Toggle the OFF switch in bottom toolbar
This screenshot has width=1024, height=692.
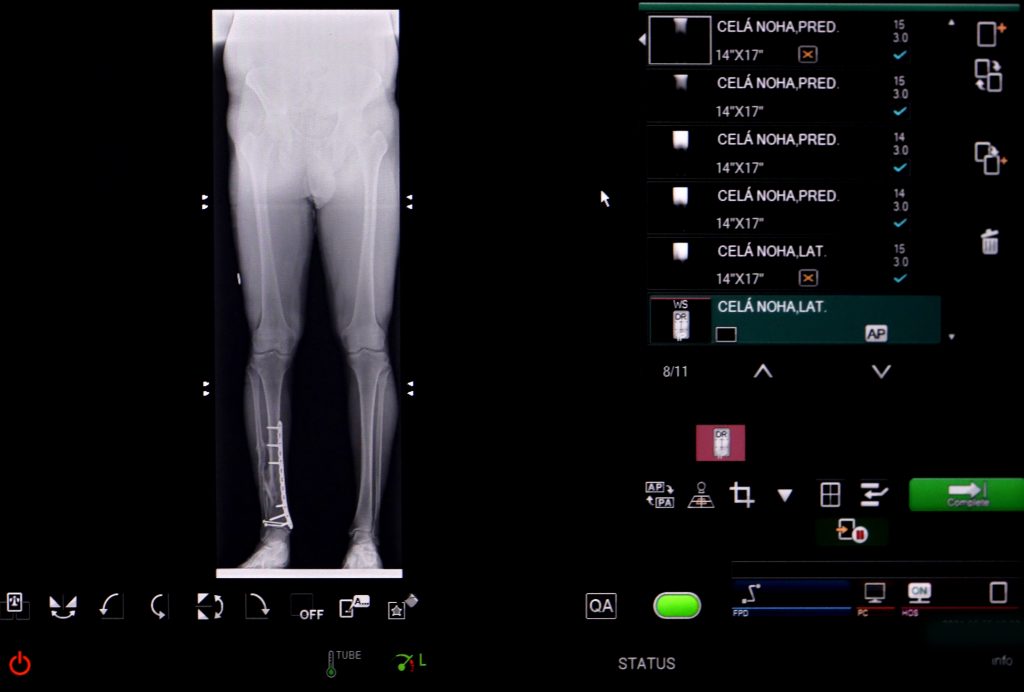(x=306, y=607)
